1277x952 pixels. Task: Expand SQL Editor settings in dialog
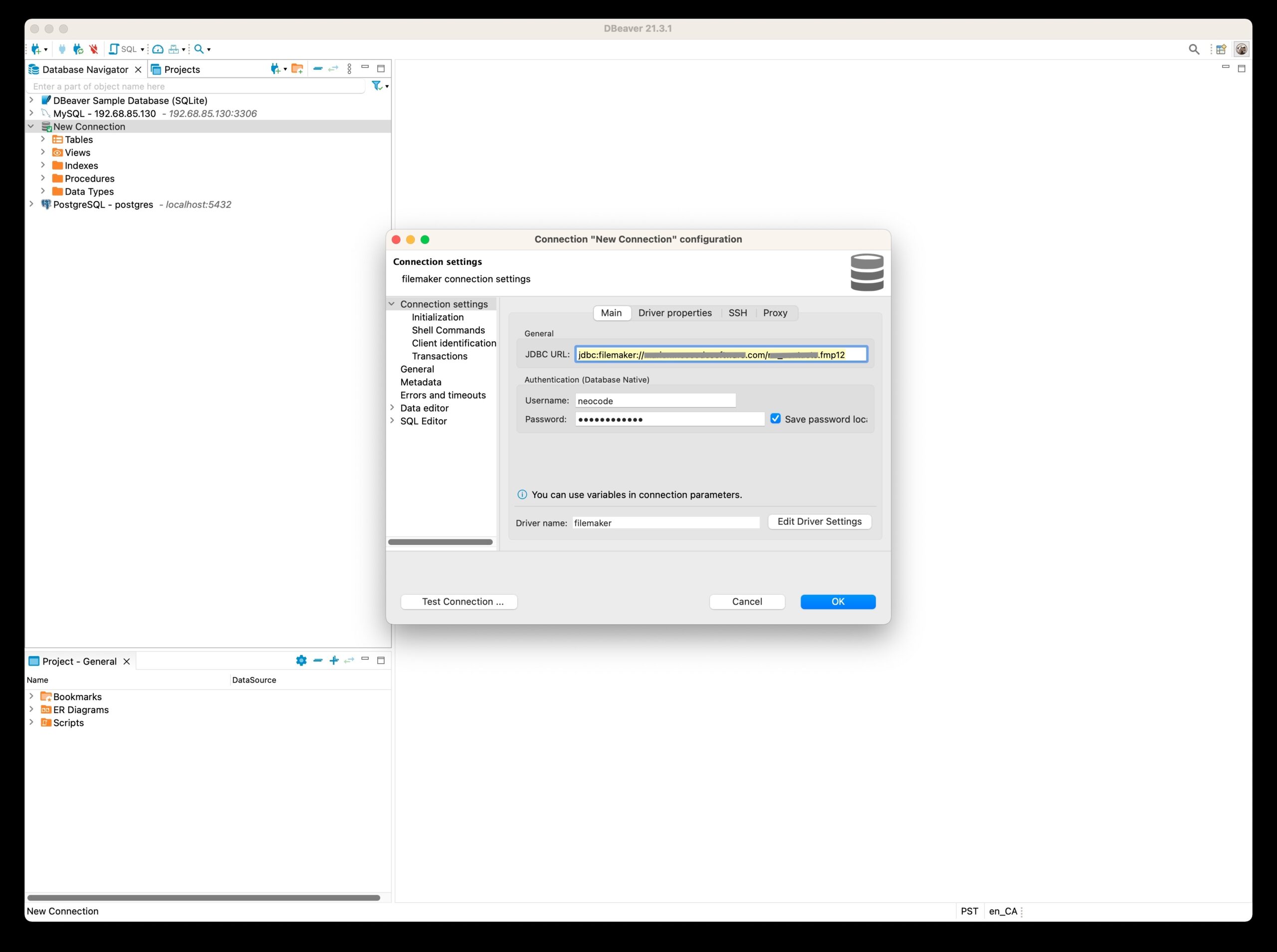(x=392, y=421)
